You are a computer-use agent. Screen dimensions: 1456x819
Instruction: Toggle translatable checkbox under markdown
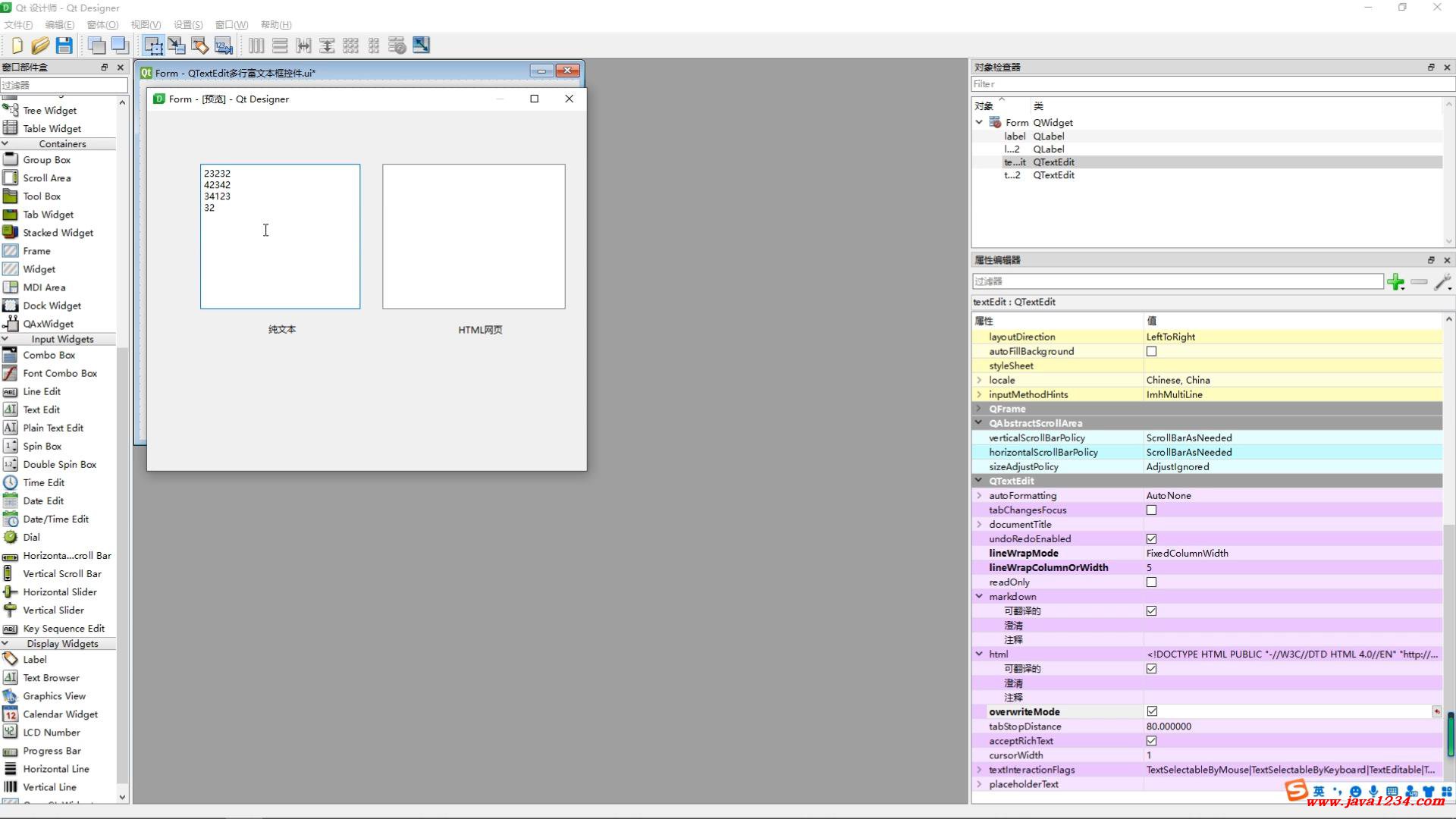click(x=1151, y=611)
